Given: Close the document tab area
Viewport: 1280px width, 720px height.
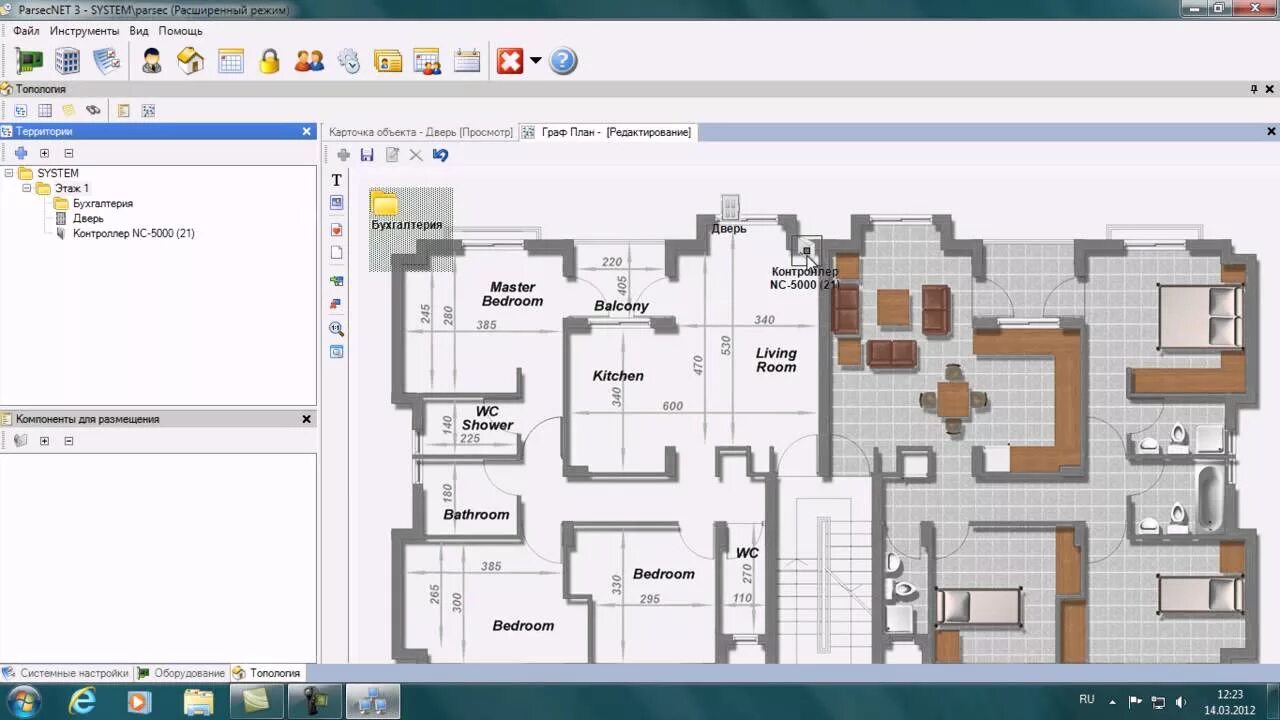Looking at the screenshot, I should click(x=1272, y=131).
